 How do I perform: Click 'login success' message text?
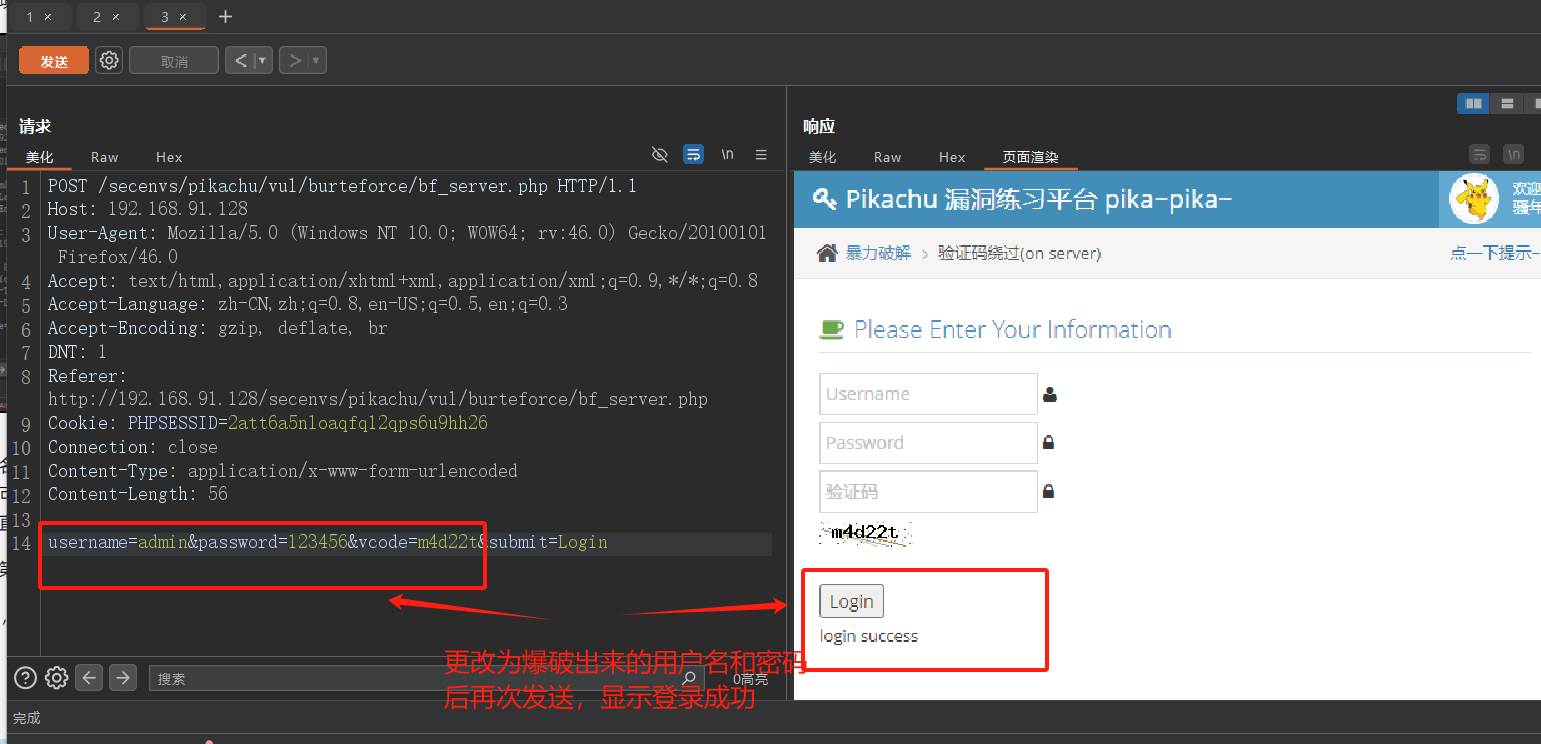pos(868,636)
